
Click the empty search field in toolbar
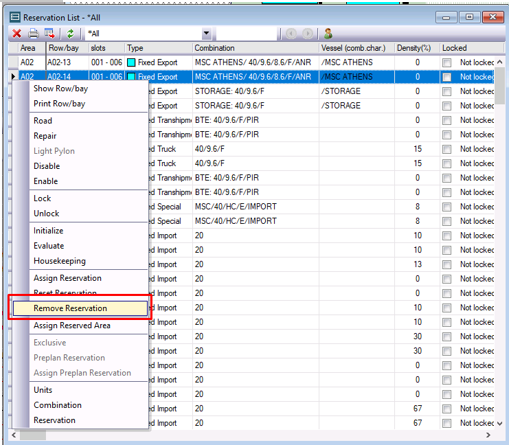(247, 34)
